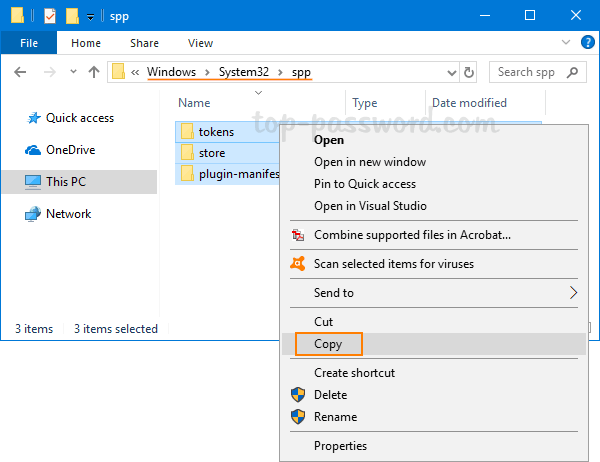Screen dimensions: 600x462
Task: Go back using the Back arrow
Action: coord(21,72)
